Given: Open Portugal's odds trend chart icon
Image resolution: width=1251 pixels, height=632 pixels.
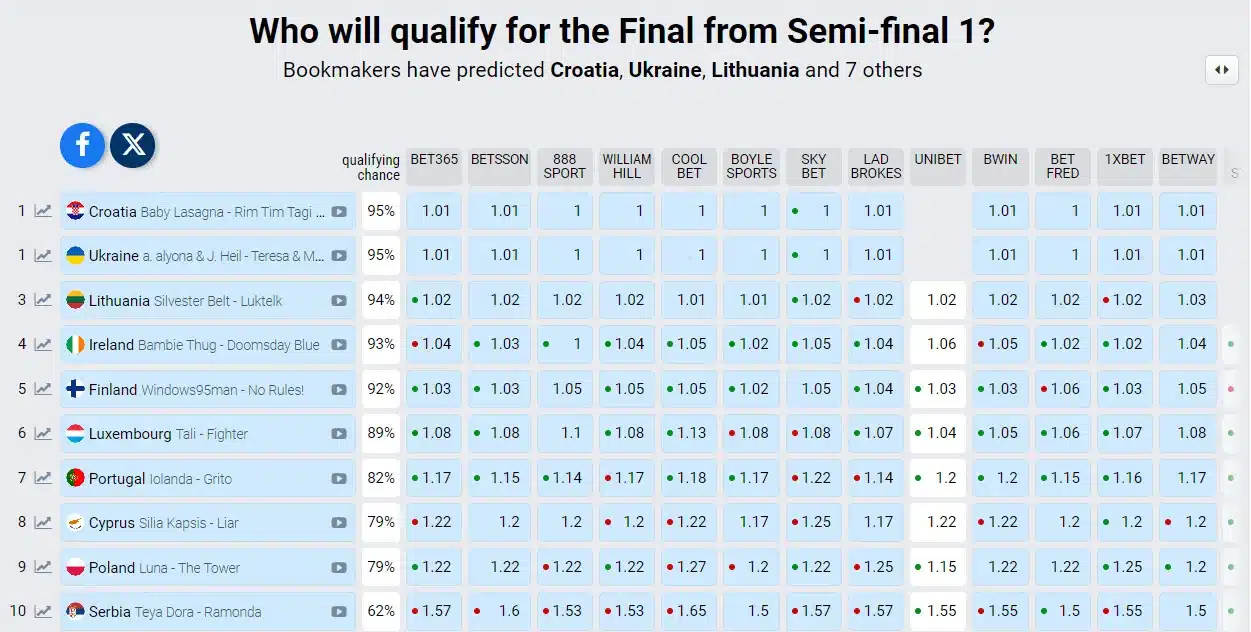Looking at the screenshot, I should point(43,478).
